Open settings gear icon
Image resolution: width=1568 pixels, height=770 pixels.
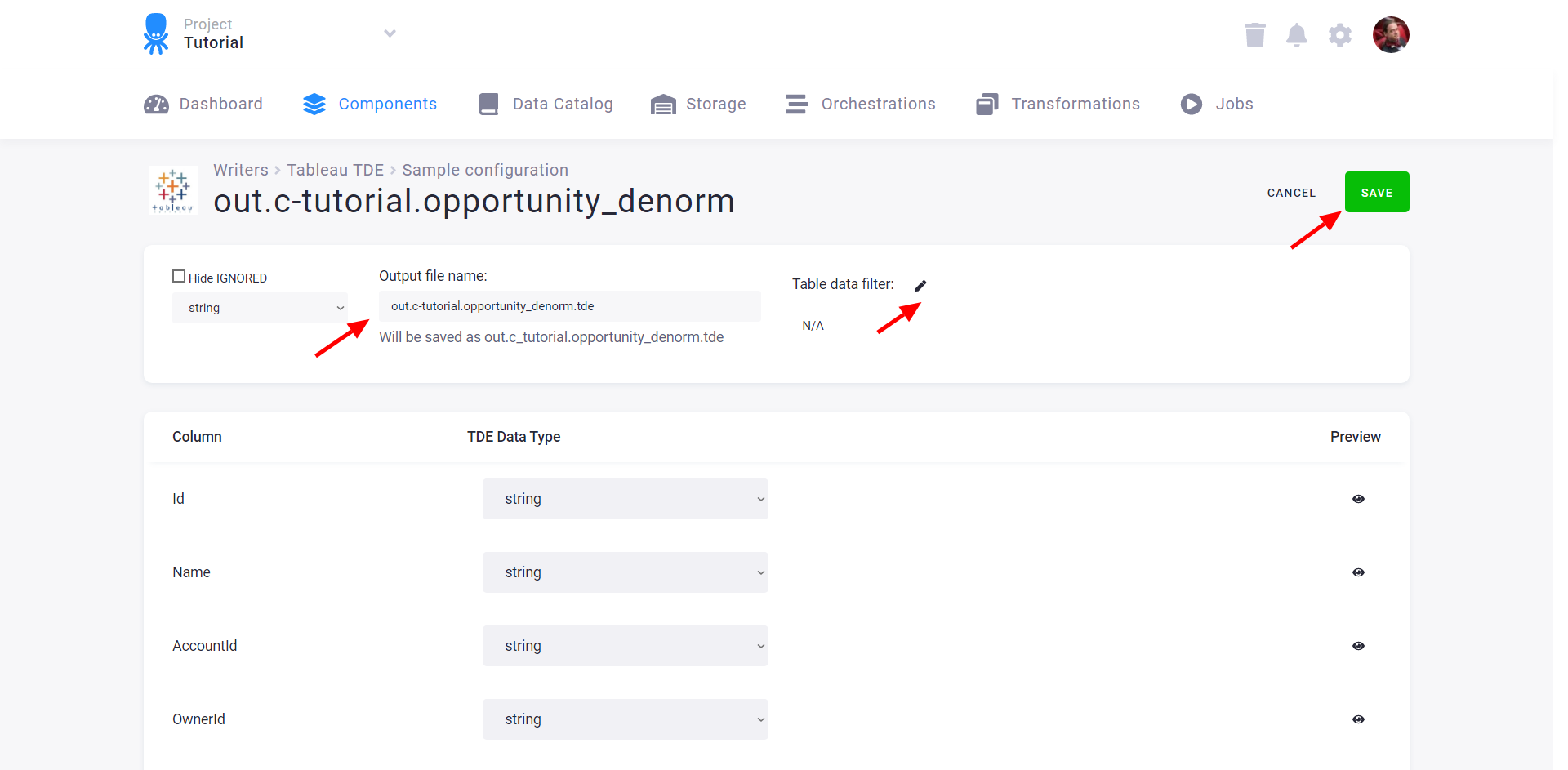1340,35
